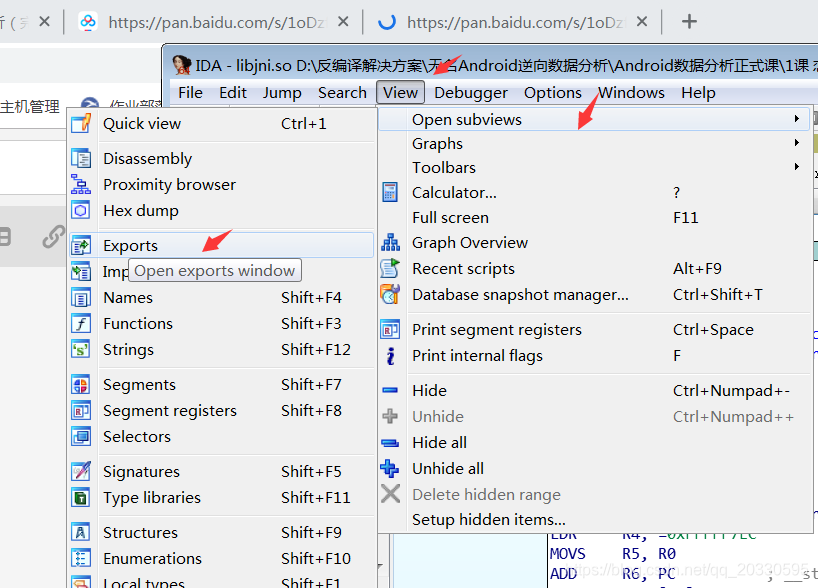
Task: Click the Segments icon
Action: click(81, 385)
